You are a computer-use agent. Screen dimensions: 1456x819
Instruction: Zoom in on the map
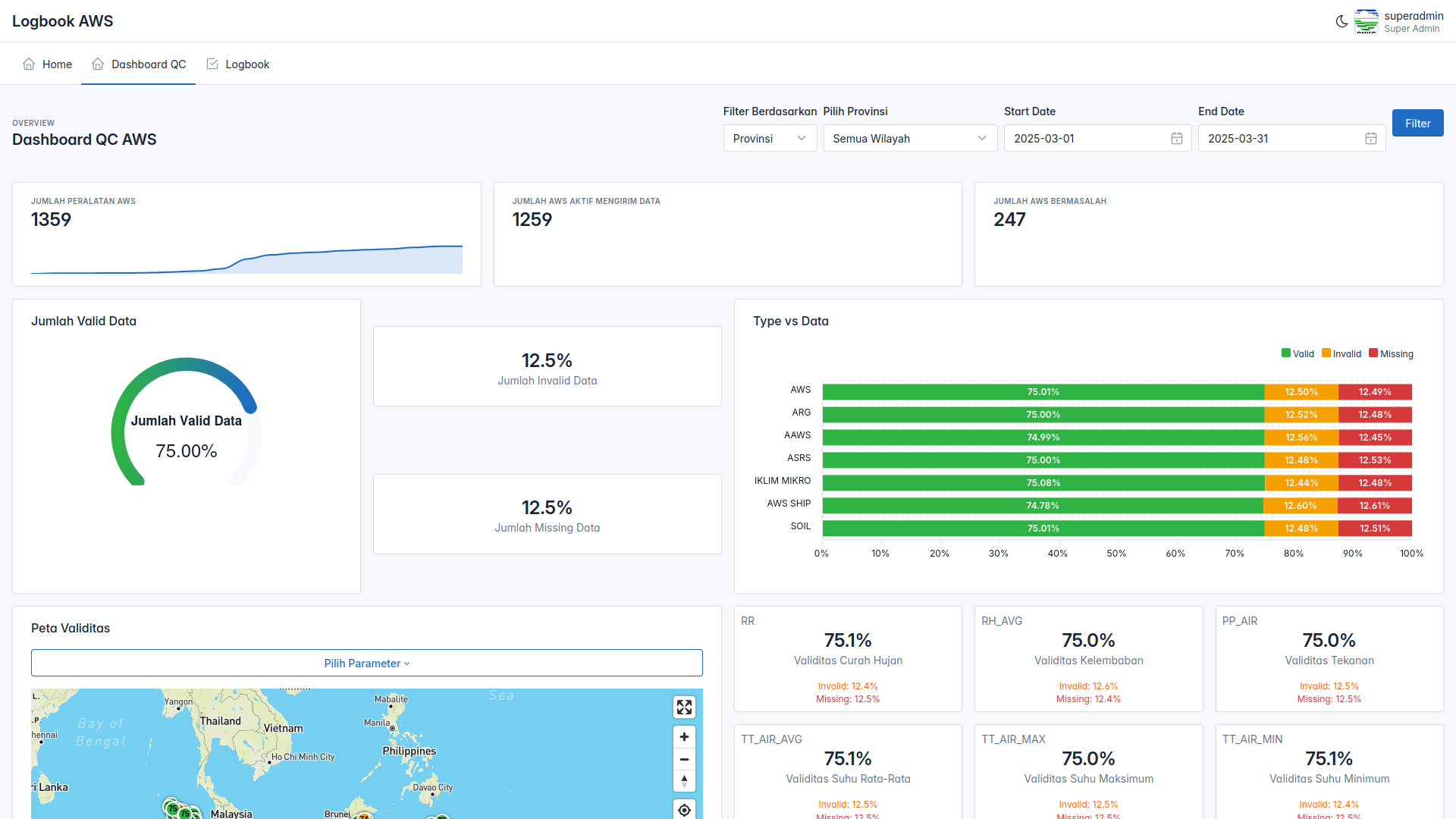[684, 737]
